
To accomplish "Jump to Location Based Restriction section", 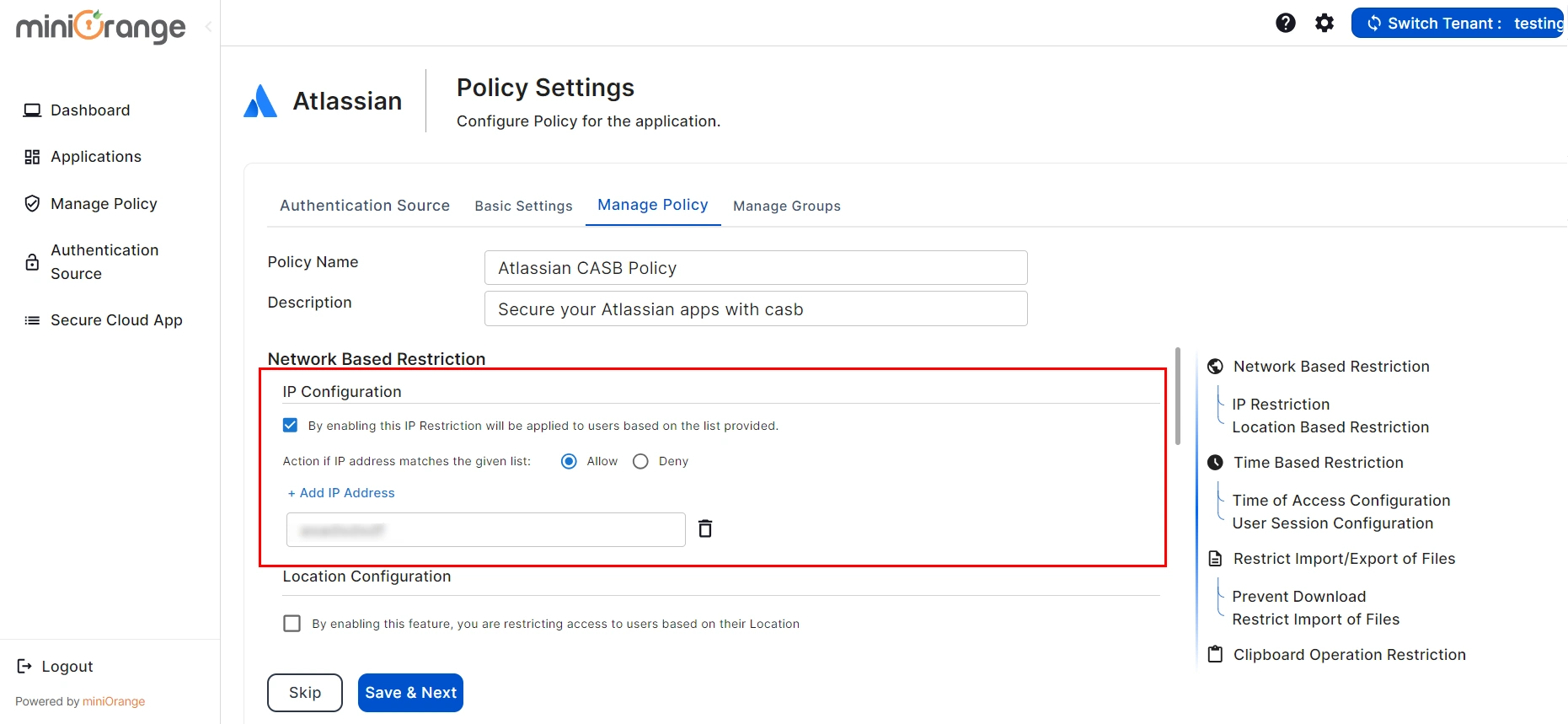I will click(x=1330, y=427).
